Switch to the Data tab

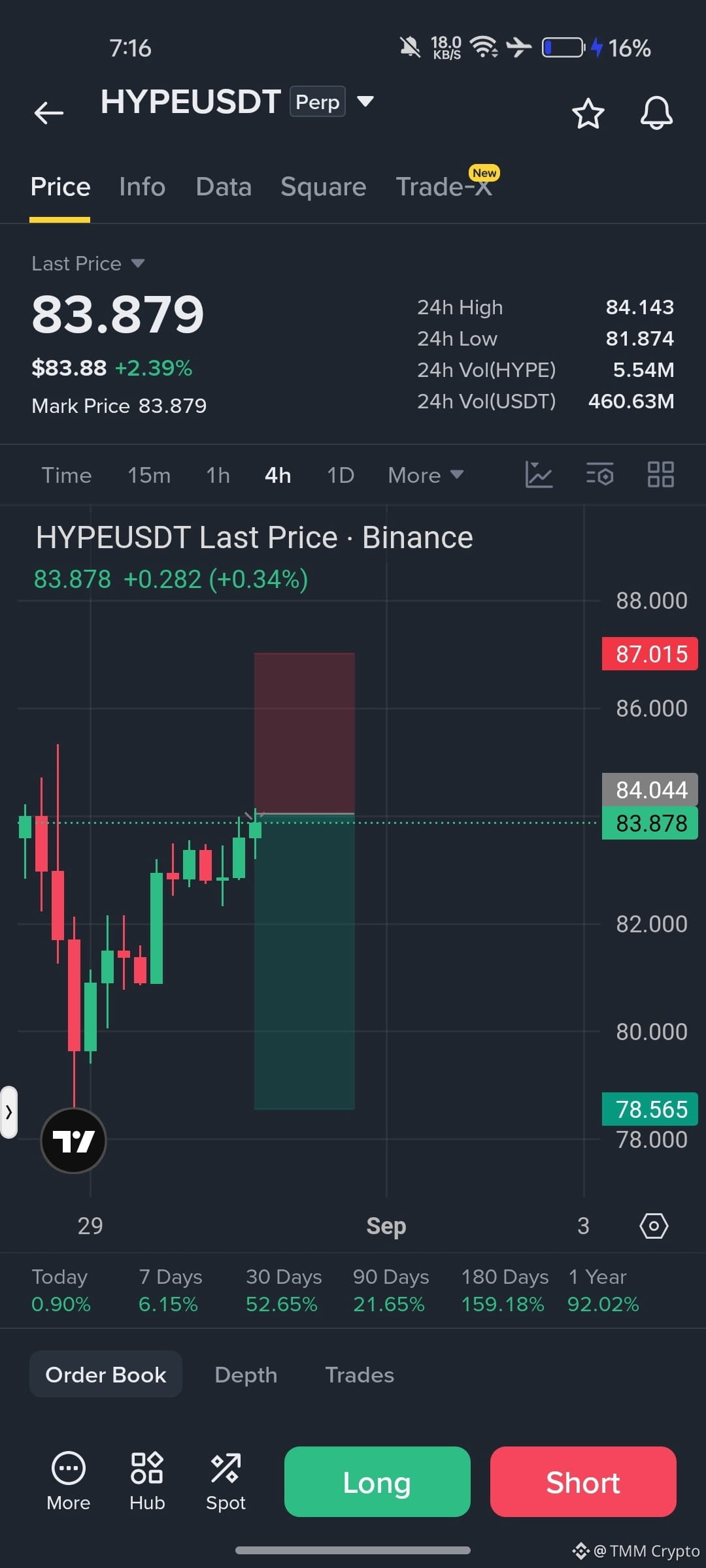[224, 187]
